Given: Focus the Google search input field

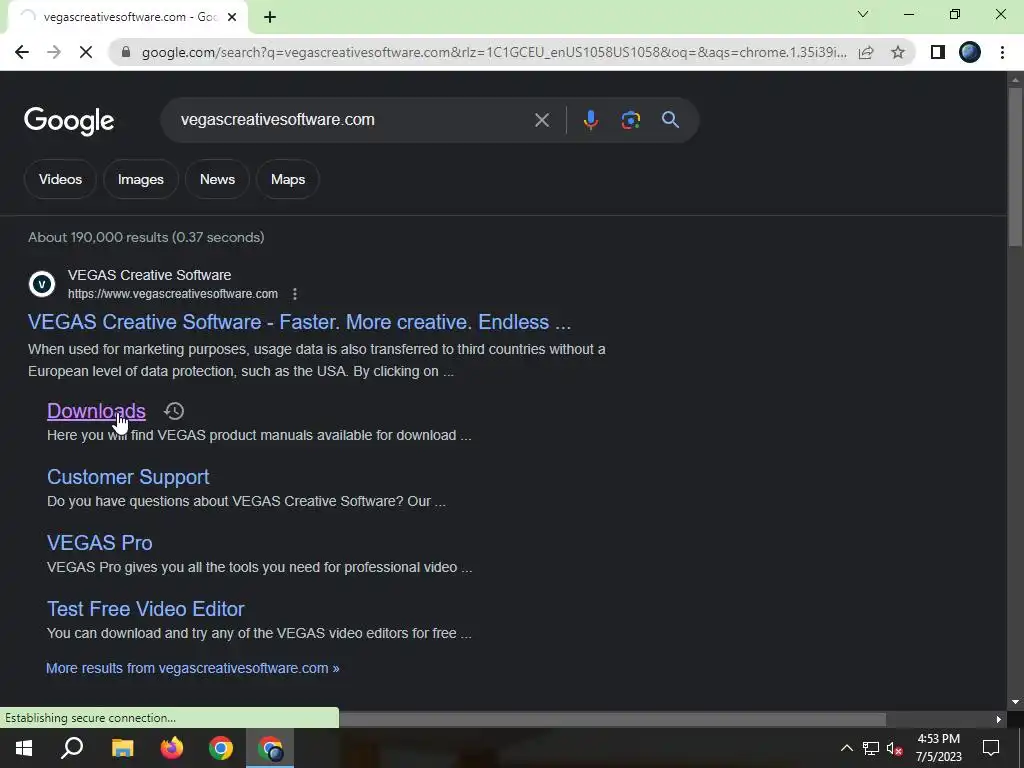Looking at the screenshot, I should (x=353, y=120).
